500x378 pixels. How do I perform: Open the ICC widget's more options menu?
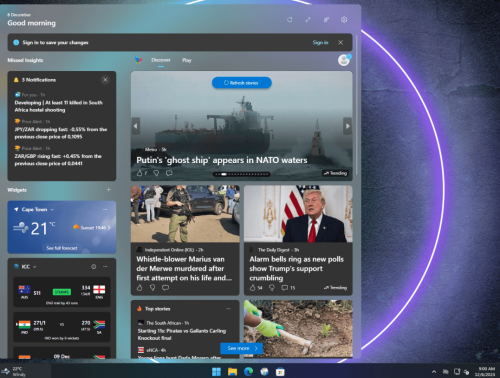tap(105, 267)
